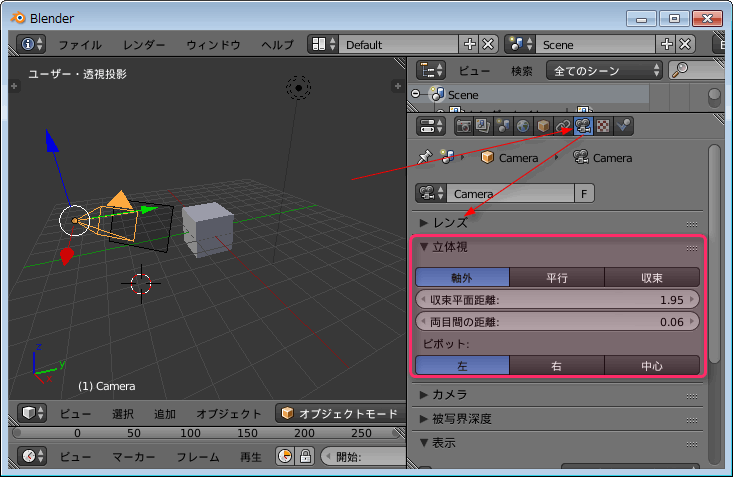Click Camera object in breadcrumb
Image resolution: width=733 pixels, height=477 pixels.
[x=510, y=158]
